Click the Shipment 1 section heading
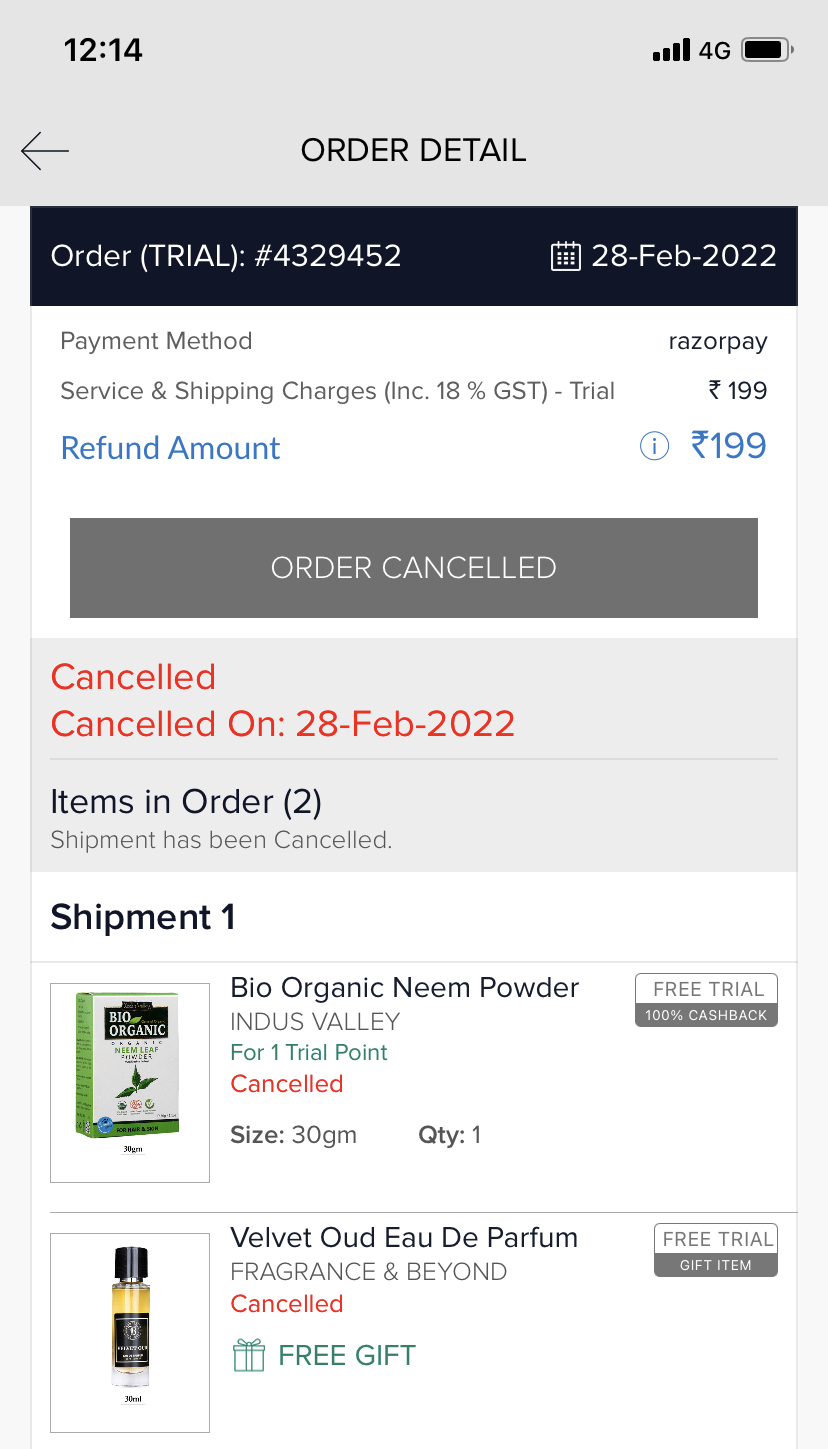828x1449 pixels. click(x=143, y=917)
